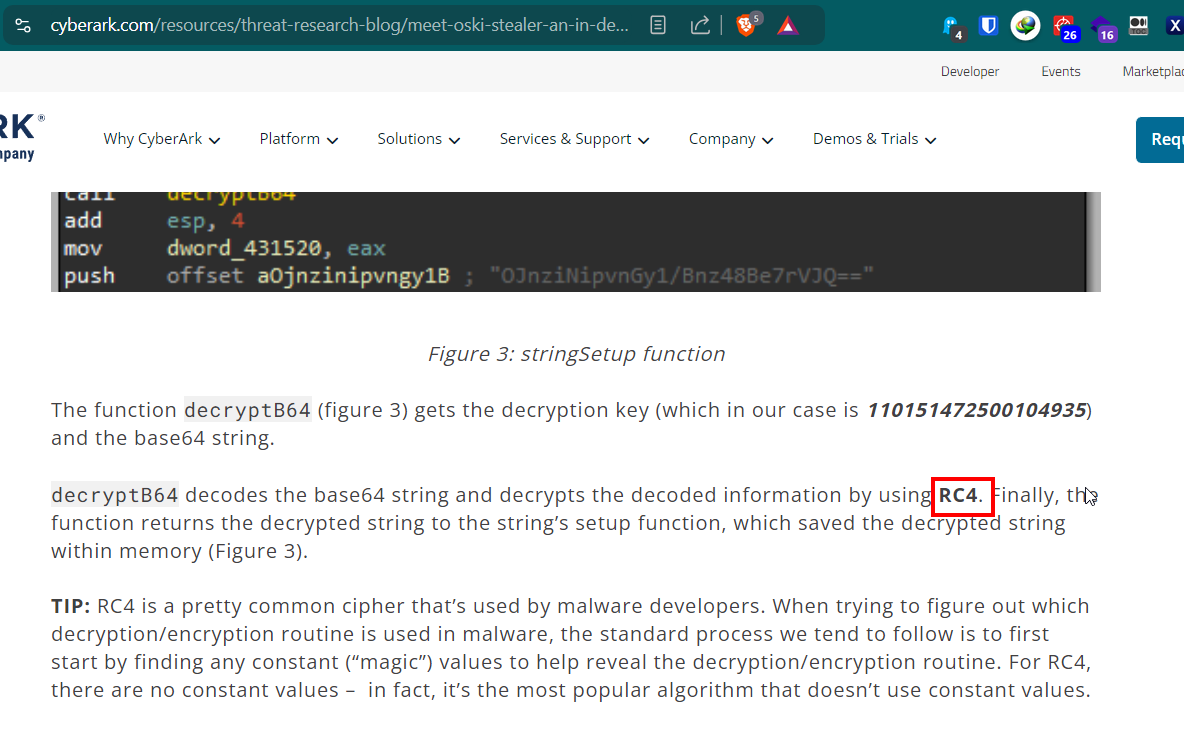Open site settings icon in address bar

click(x=23, y=26)
